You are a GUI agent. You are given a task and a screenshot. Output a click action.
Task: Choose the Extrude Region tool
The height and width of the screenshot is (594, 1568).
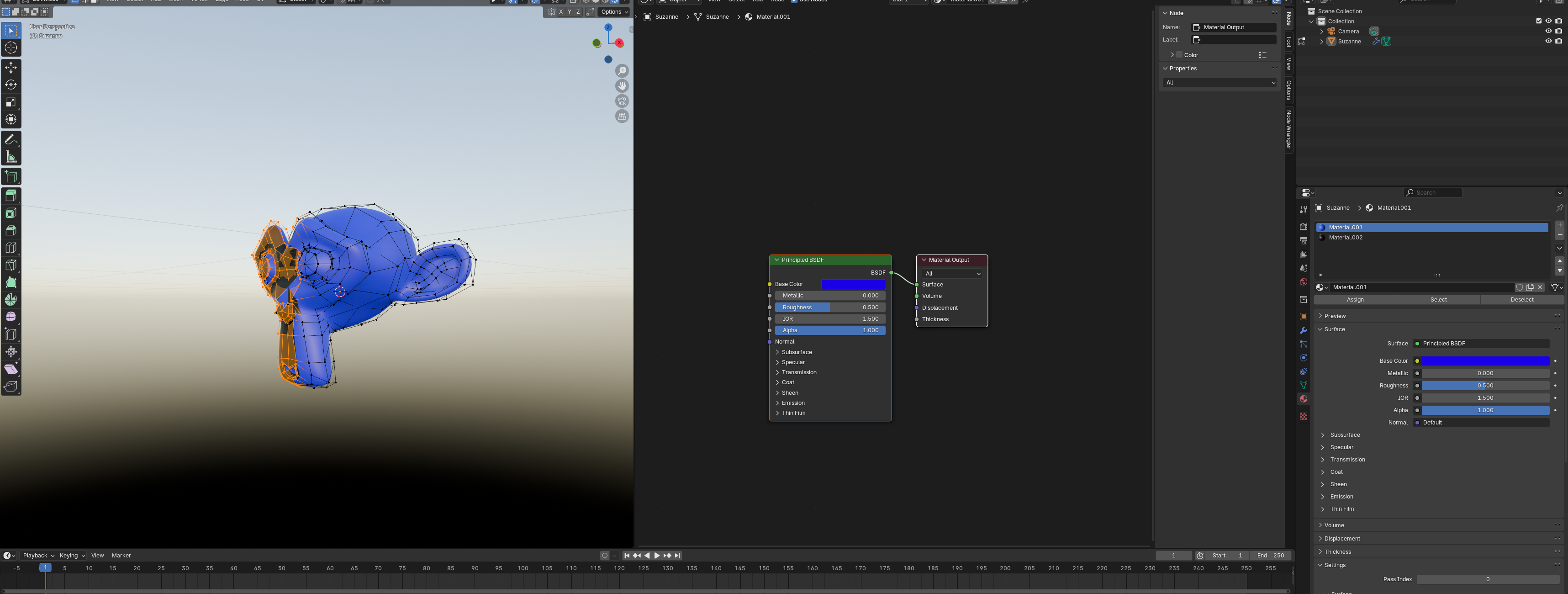11,196
